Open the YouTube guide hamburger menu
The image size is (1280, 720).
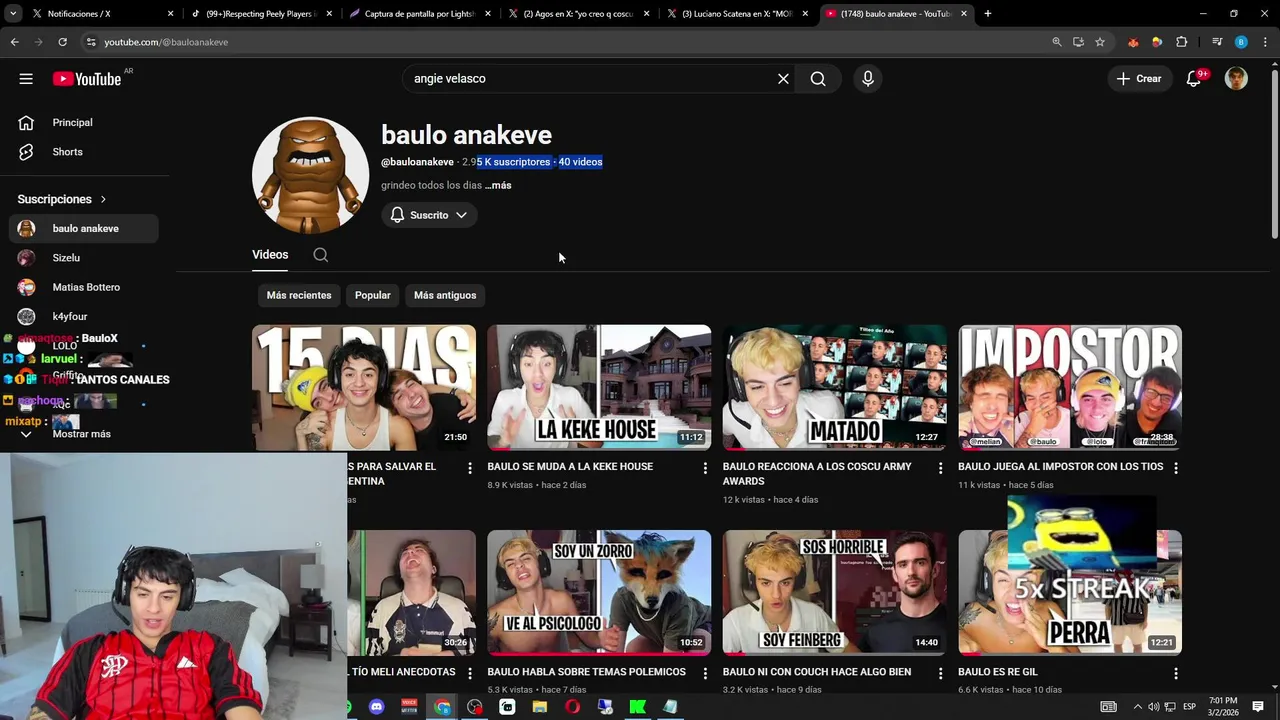pyautogui.click(x=26, y=79)
